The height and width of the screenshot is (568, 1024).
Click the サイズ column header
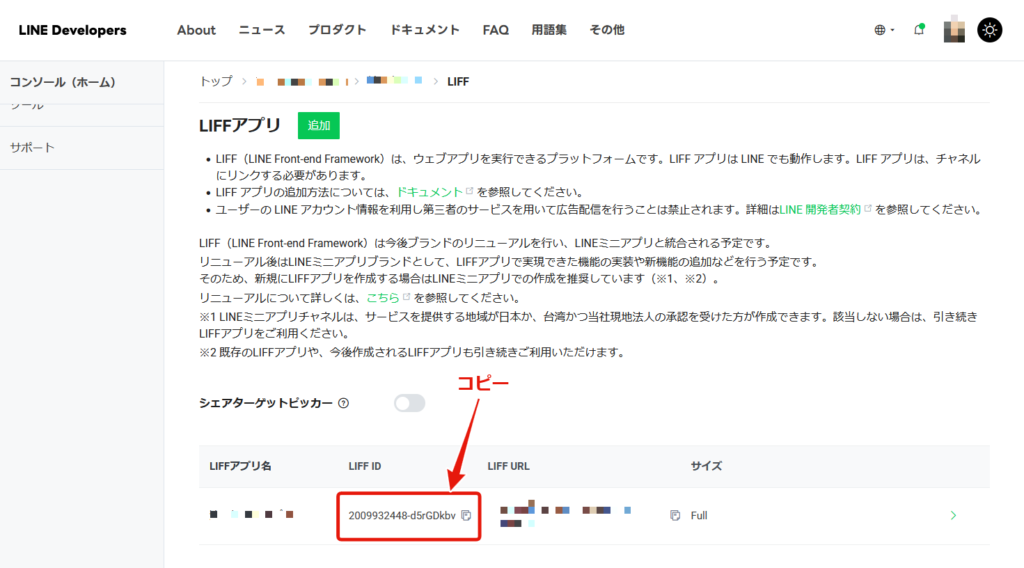(707, 466)
